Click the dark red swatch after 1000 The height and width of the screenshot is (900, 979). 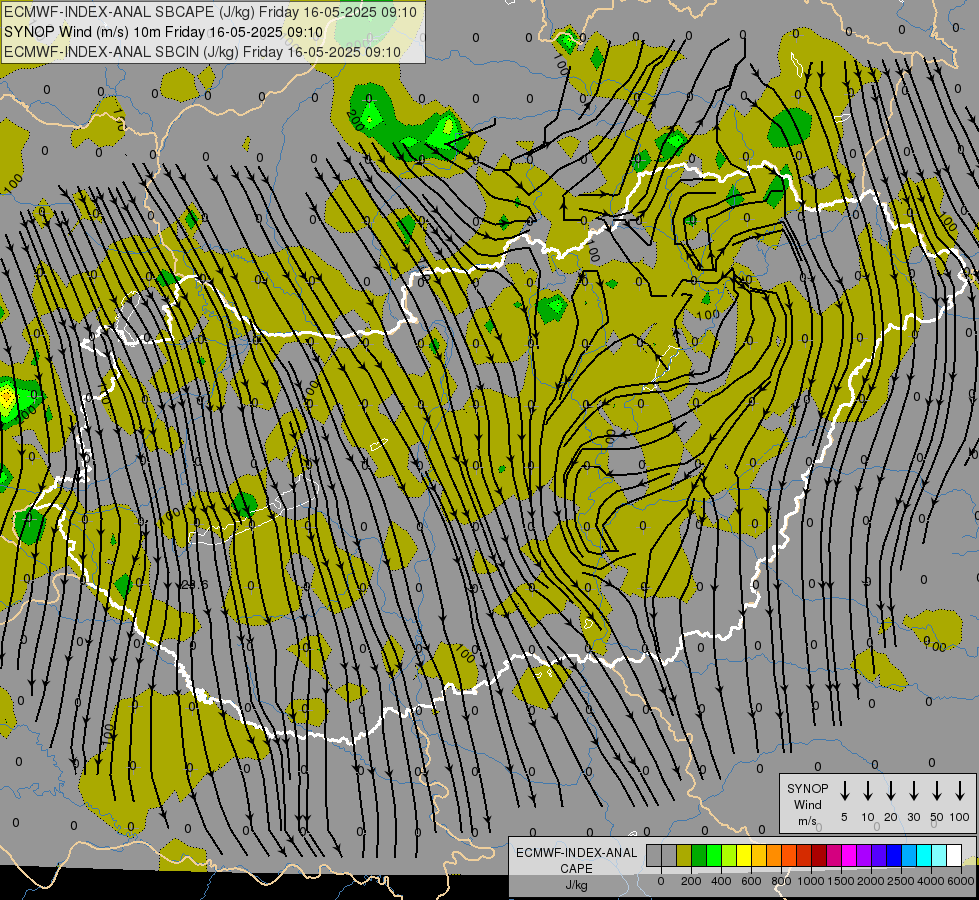pyautogui.click(x=819, y=855)
